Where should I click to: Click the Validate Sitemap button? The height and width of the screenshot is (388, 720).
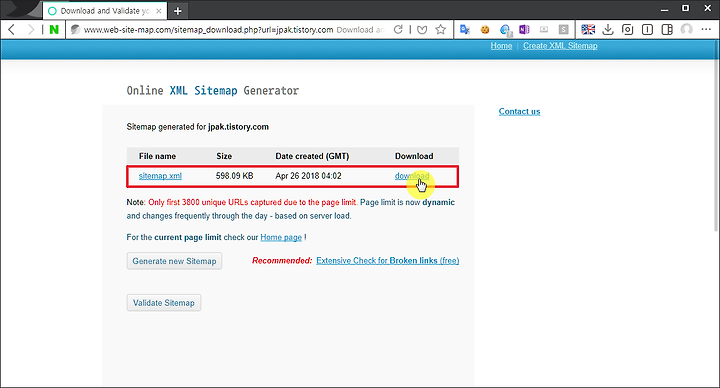tap(163, 303)
